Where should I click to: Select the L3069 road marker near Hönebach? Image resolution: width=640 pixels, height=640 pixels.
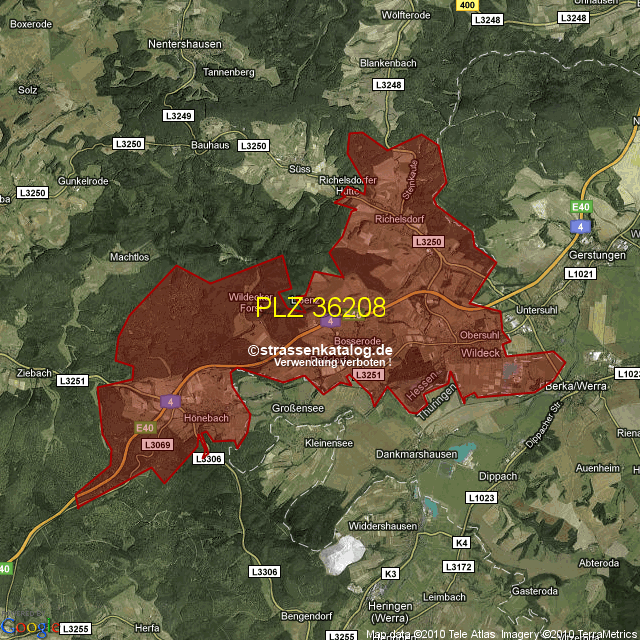[157, 444]
